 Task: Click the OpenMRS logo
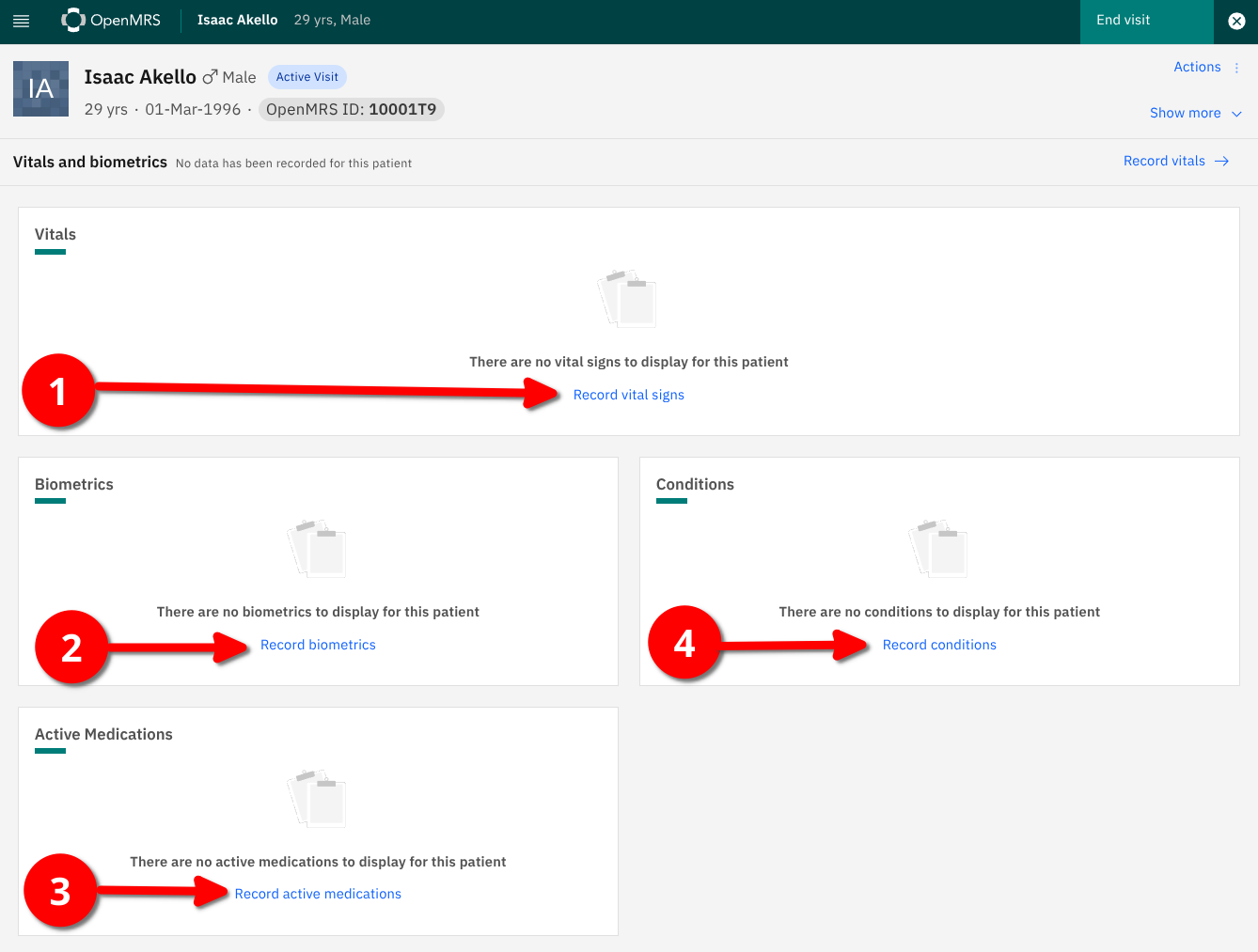tap(111, 21)
